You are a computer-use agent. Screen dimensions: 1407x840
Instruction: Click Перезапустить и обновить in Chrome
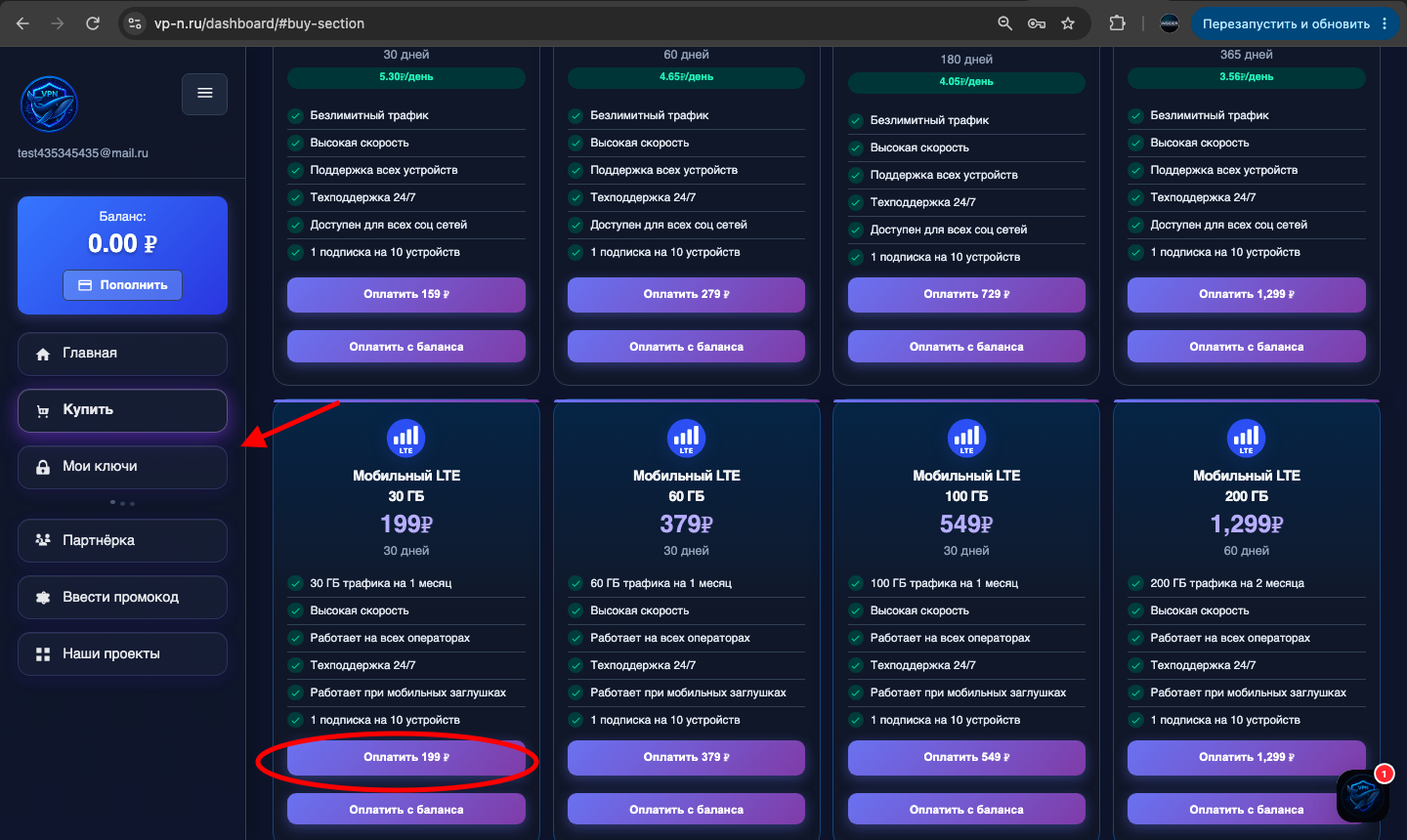1286,23
